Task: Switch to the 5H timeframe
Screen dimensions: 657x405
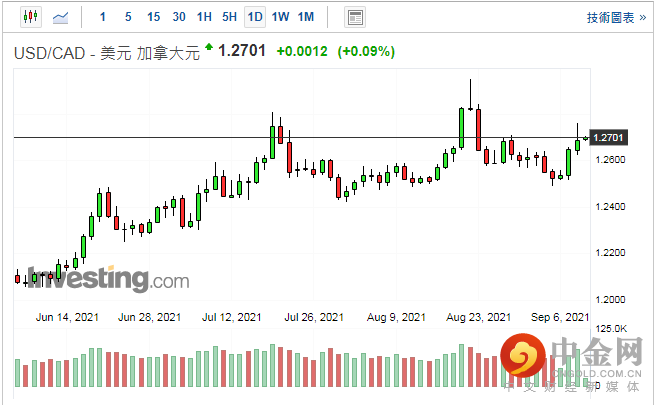Action: pyautogui.click(x=229, y=17)
